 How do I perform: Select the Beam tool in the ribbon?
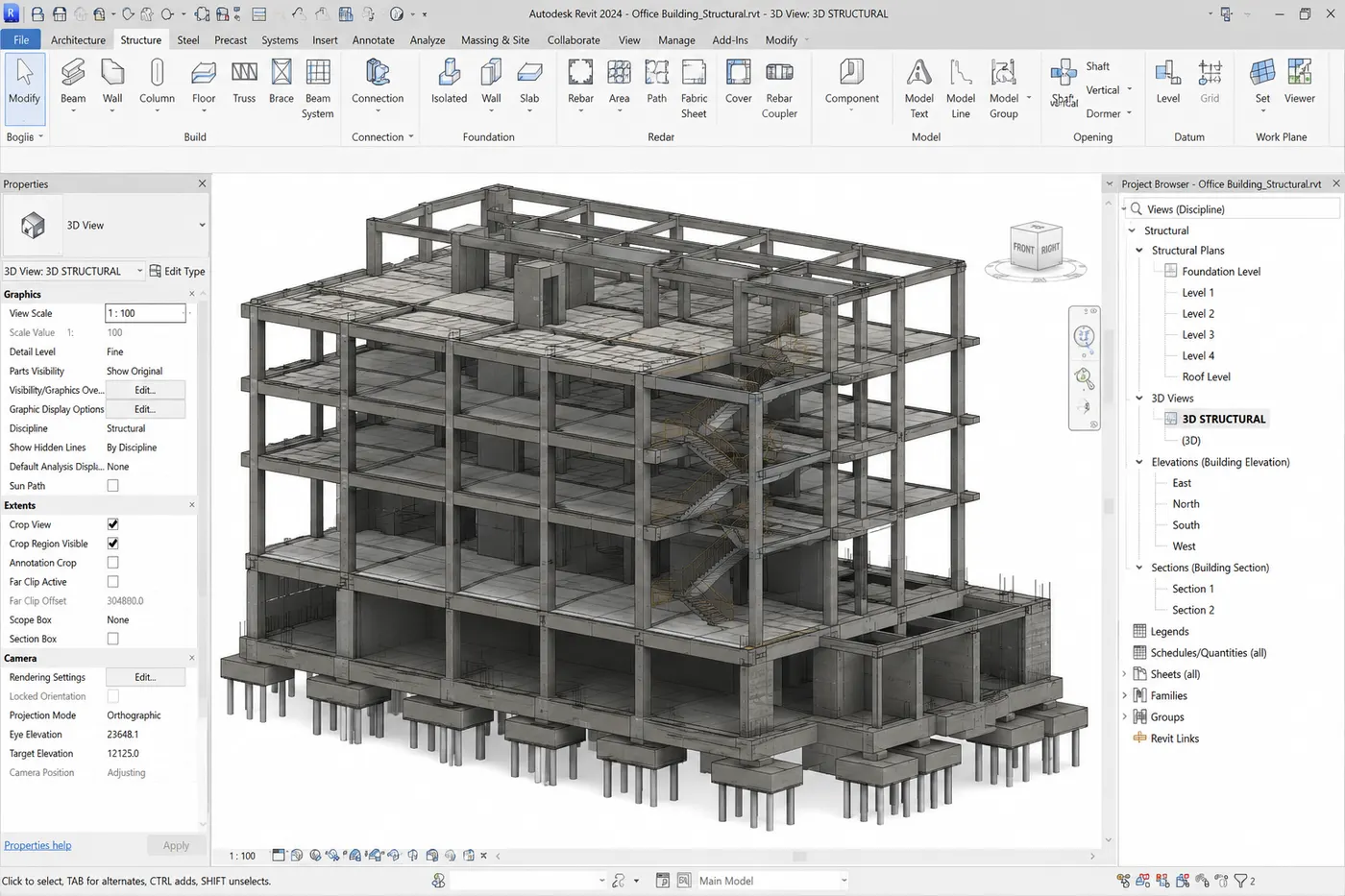coord(73,83)
